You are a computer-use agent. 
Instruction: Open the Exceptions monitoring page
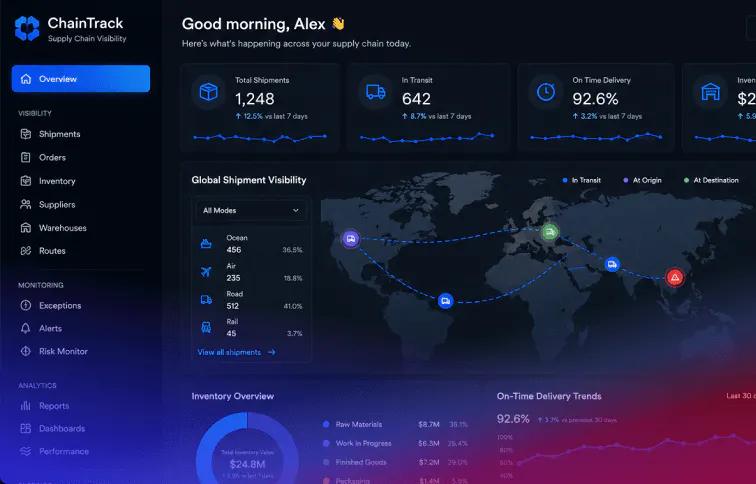(60, 306)
